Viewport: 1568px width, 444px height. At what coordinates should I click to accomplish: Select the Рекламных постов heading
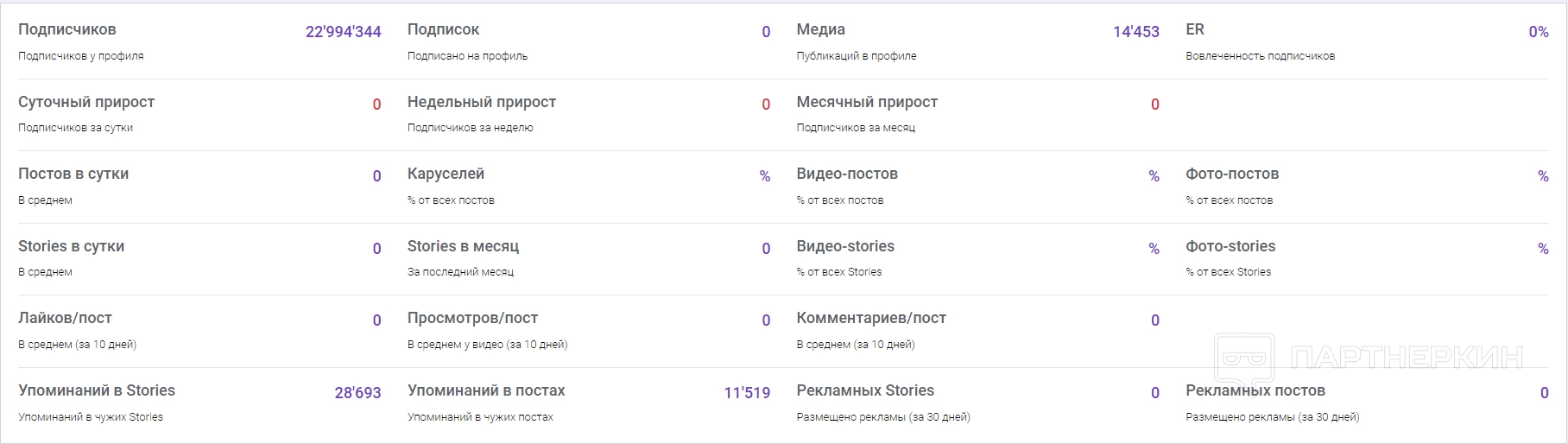[1255, 390]
